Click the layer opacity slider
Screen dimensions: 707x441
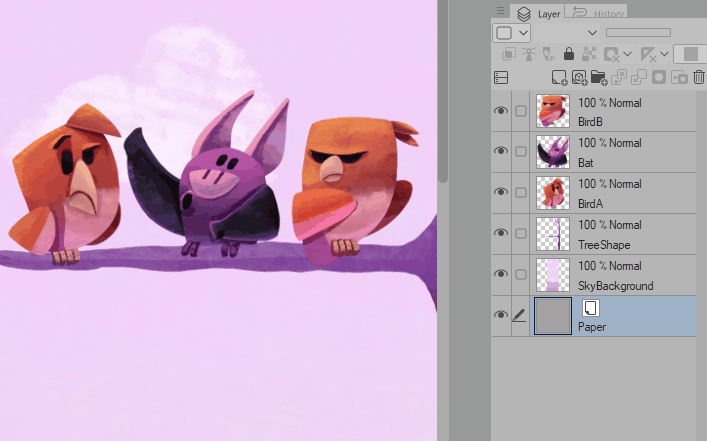638,33
